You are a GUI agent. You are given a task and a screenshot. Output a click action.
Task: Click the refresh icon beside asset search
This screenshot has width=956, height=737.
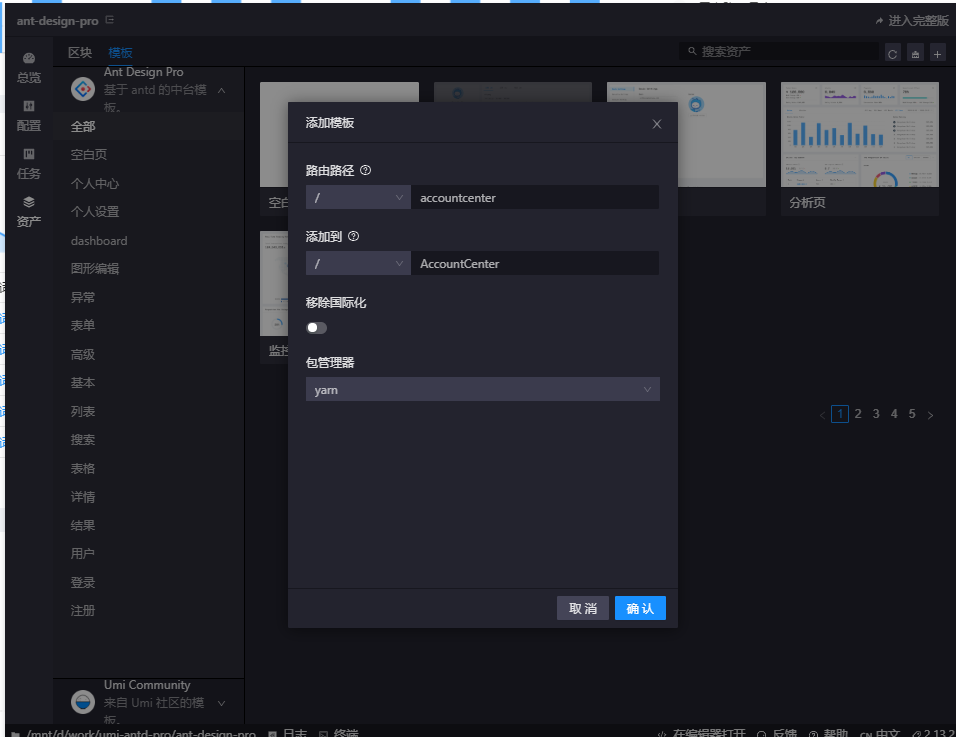[892, 54]
